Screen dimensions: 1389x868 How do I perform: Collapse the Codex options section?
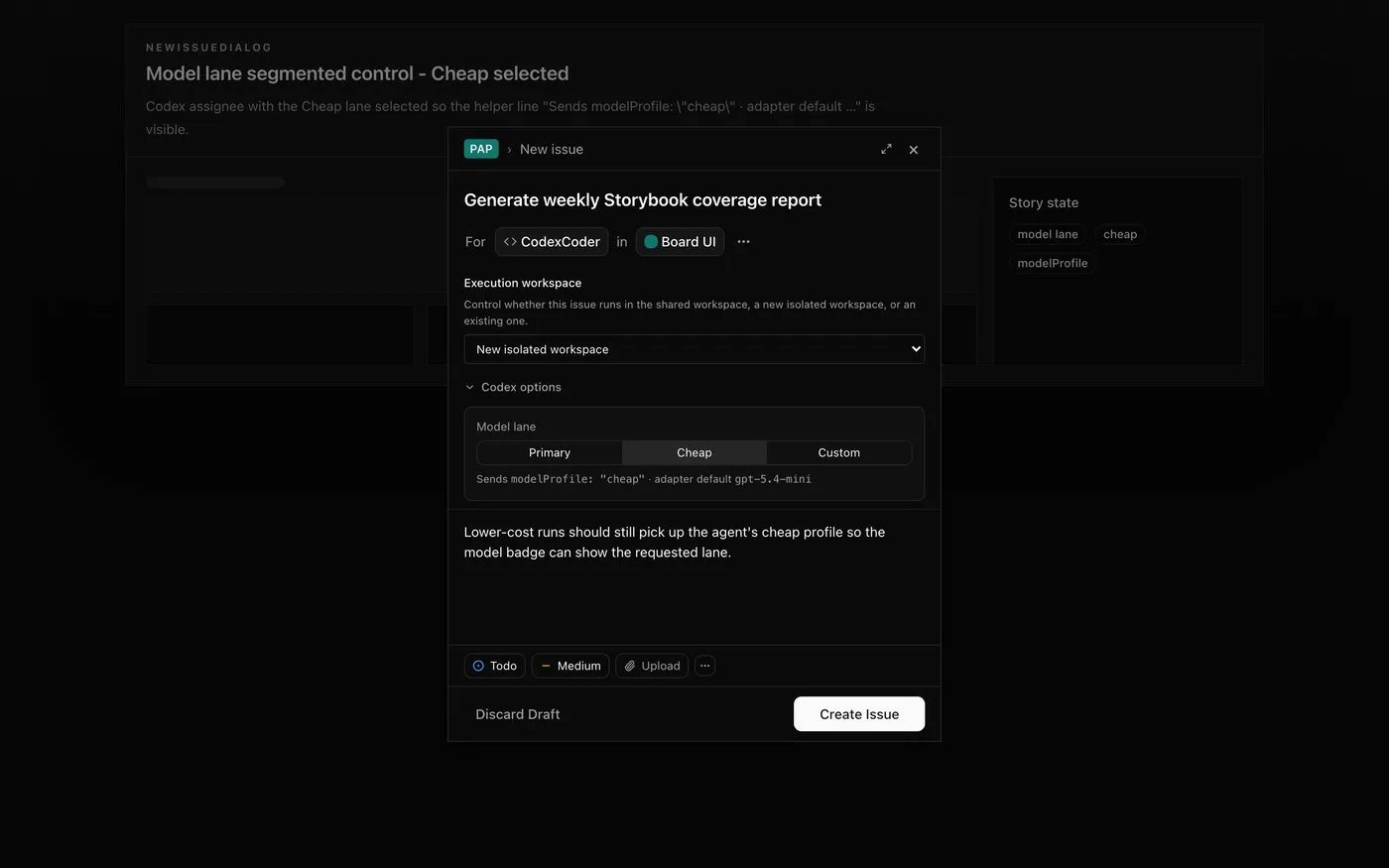pyautogui.click(x=513, y=387)
